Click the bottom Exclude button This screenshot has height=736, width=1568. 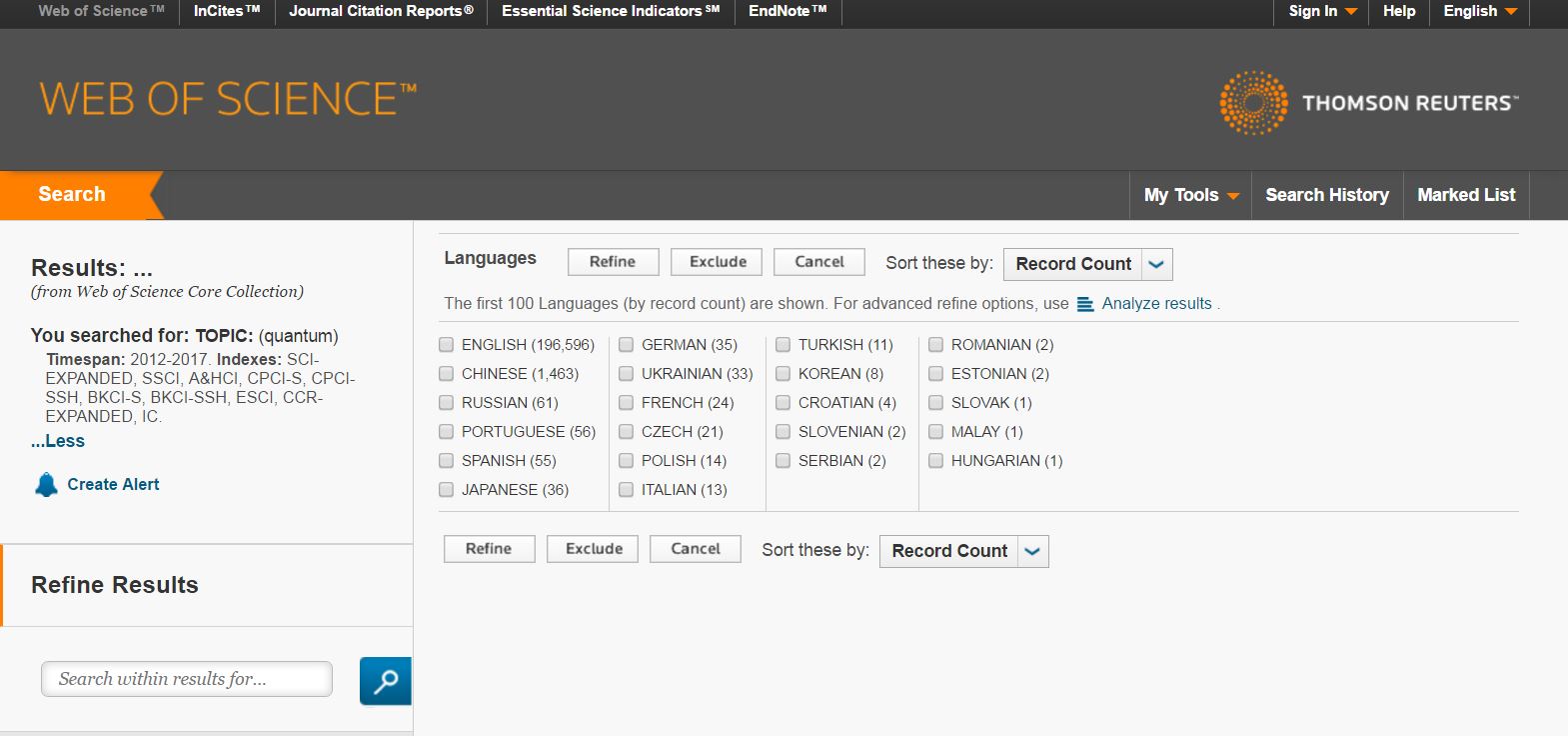coord(594,549)
